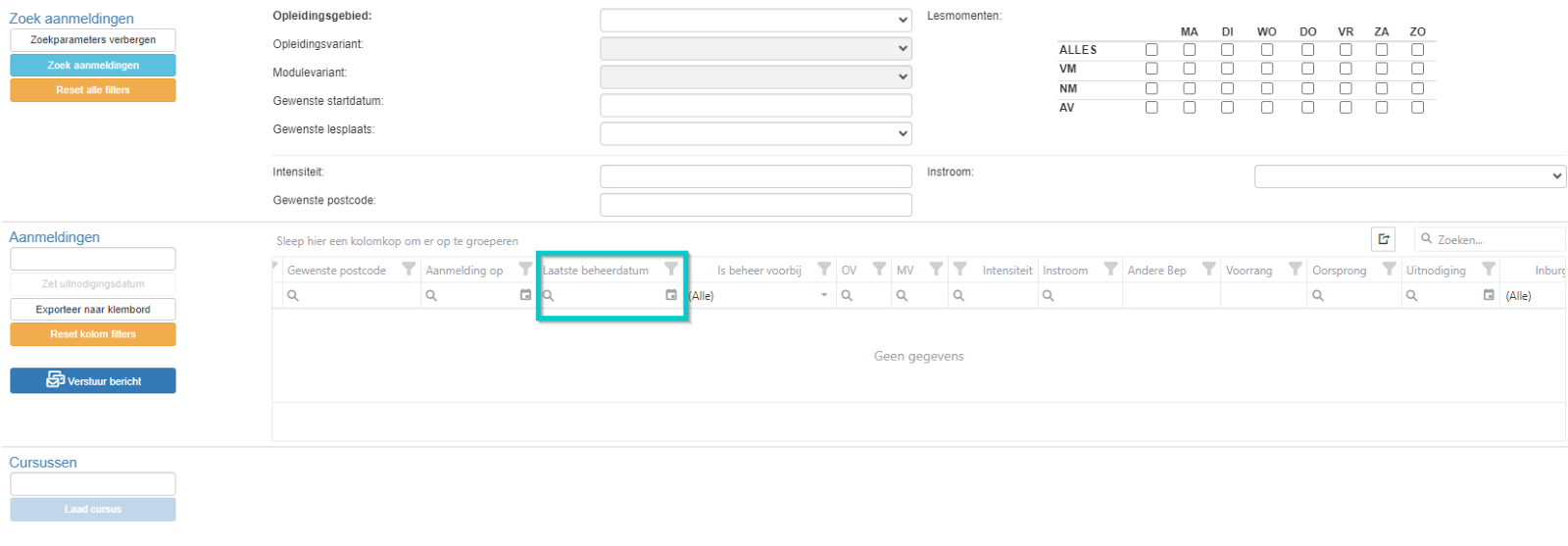The width and height of the screenshot is (1568, 546).
Task: Open filter icon of Voorrang column
Action: 1295,269
